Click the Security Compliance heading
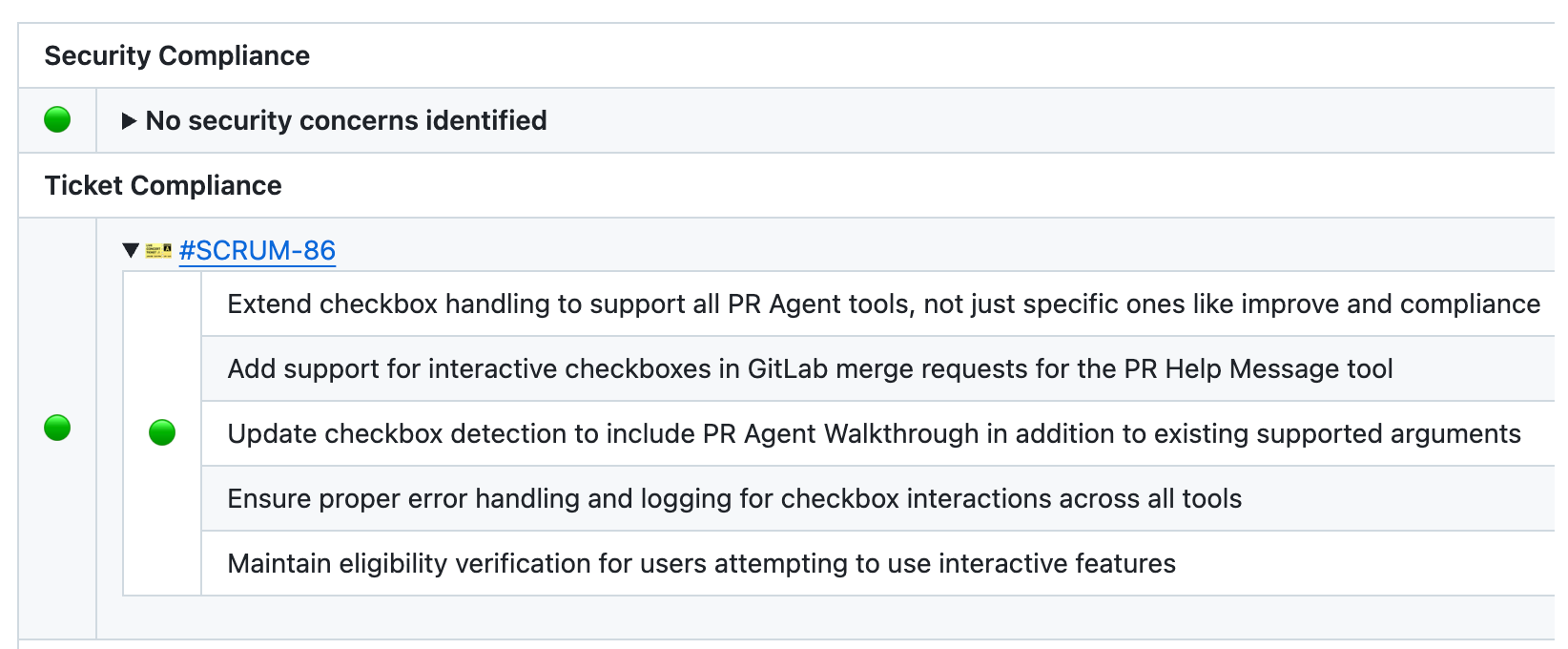 pos(176,55)
